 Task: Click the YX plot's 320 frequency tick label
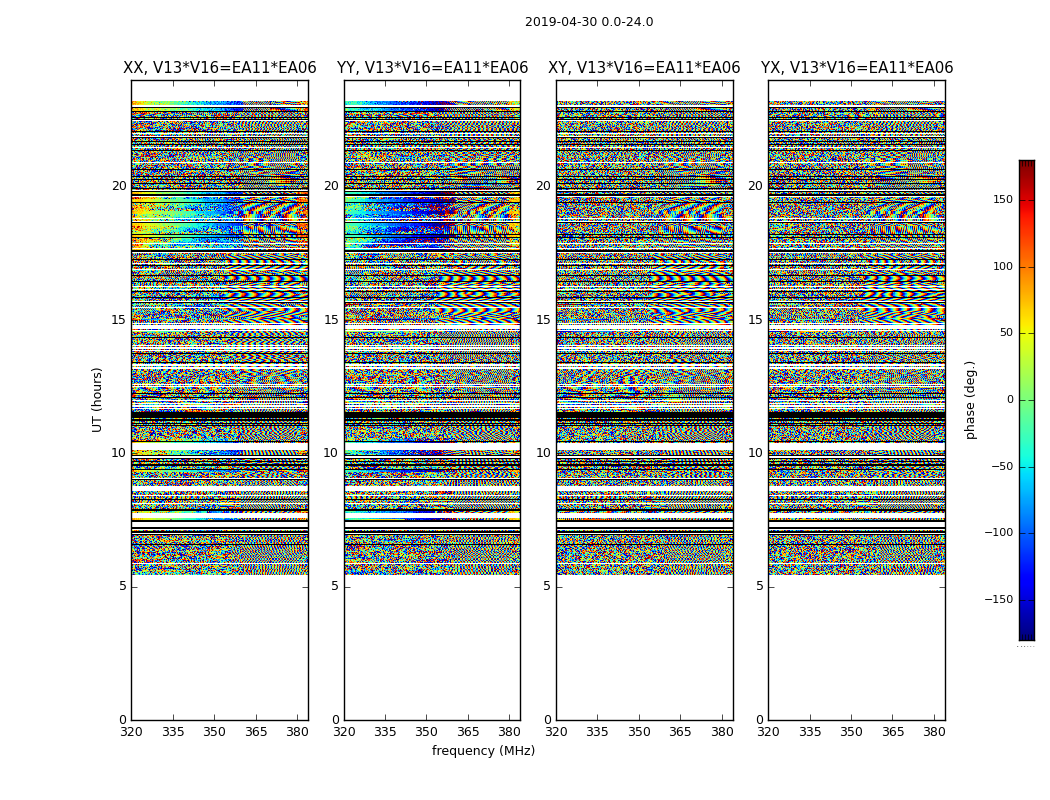pyautogui.click(x=768, y=732)
